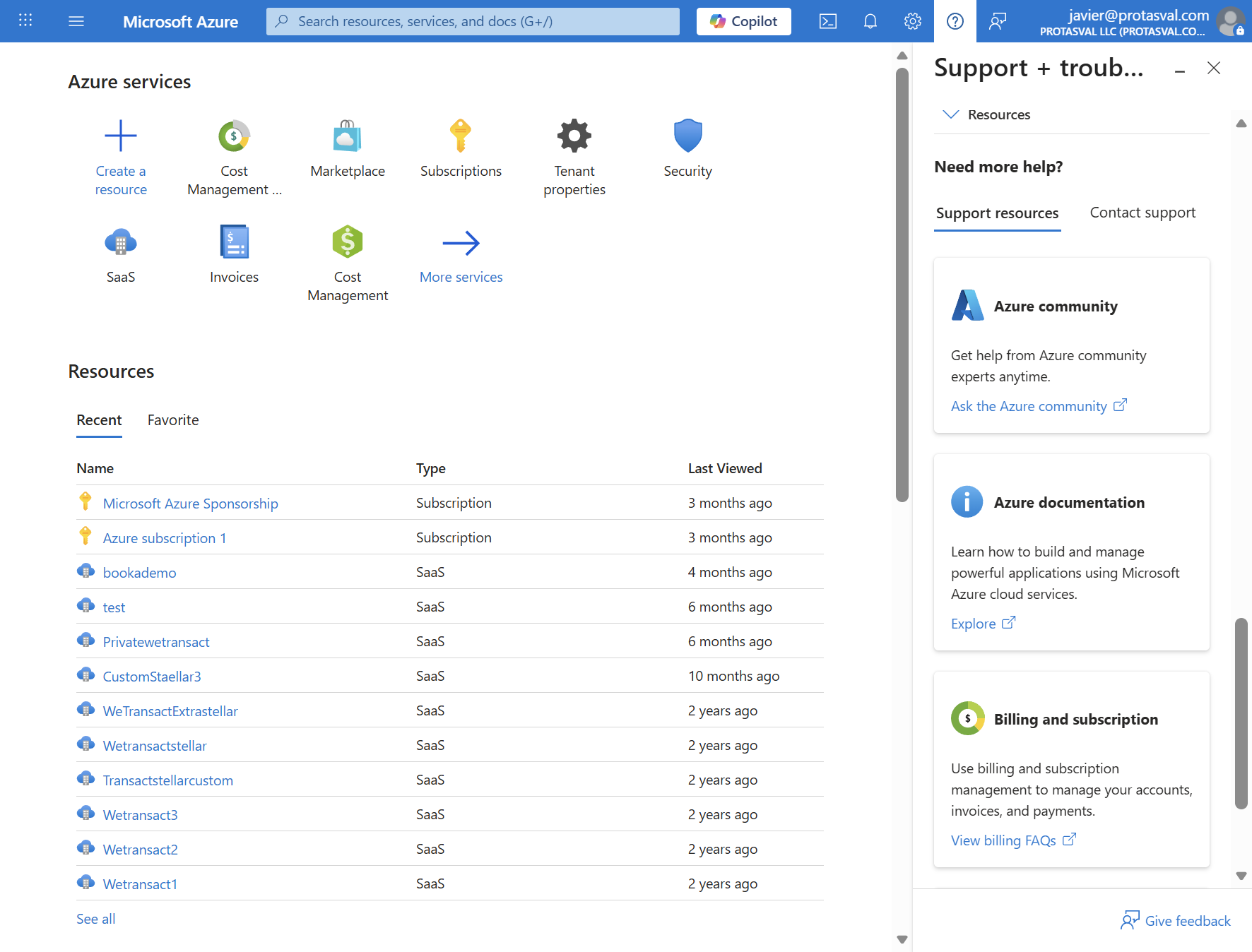Screen dimensions: 1252x952
Task: Click the Copilot button
Action: pos(743,21)
